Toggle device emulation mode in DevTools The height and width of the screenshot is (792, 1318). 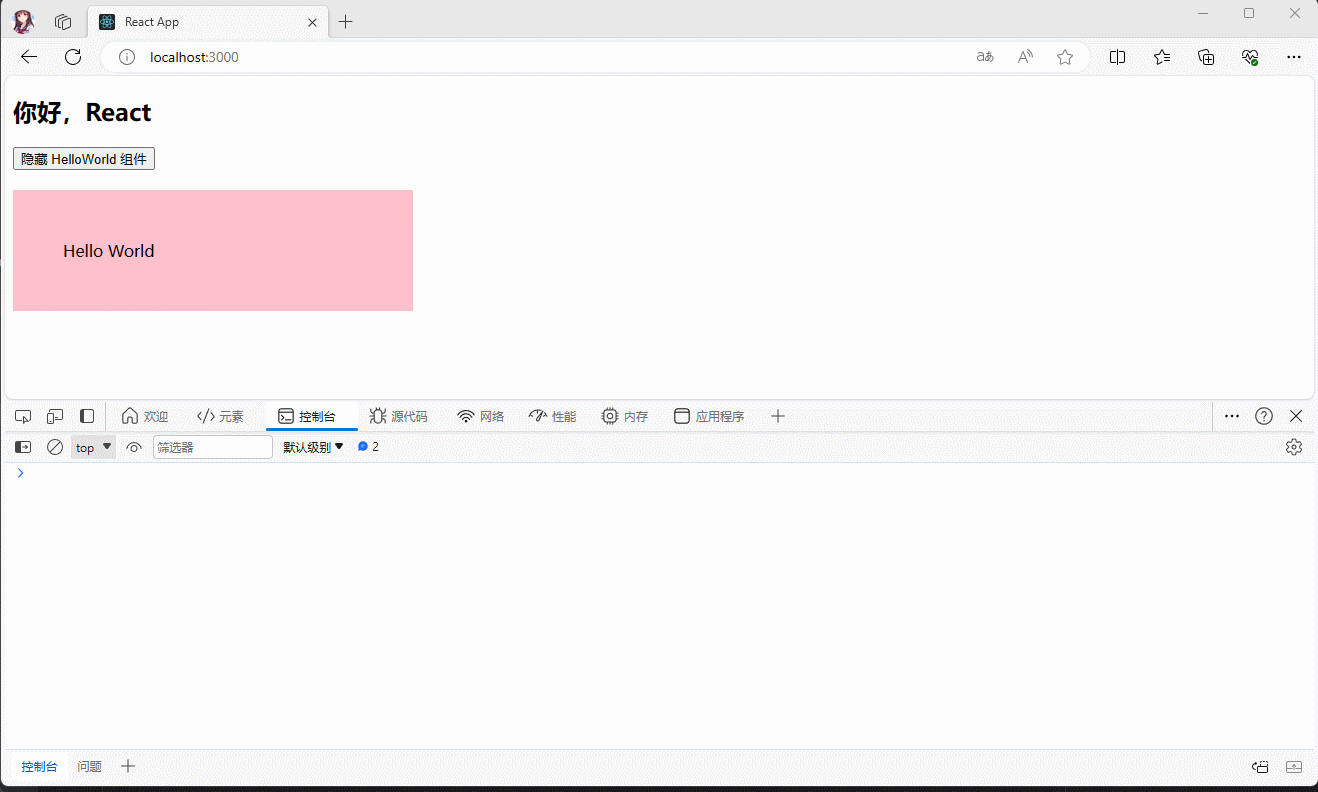pos(55,416)
